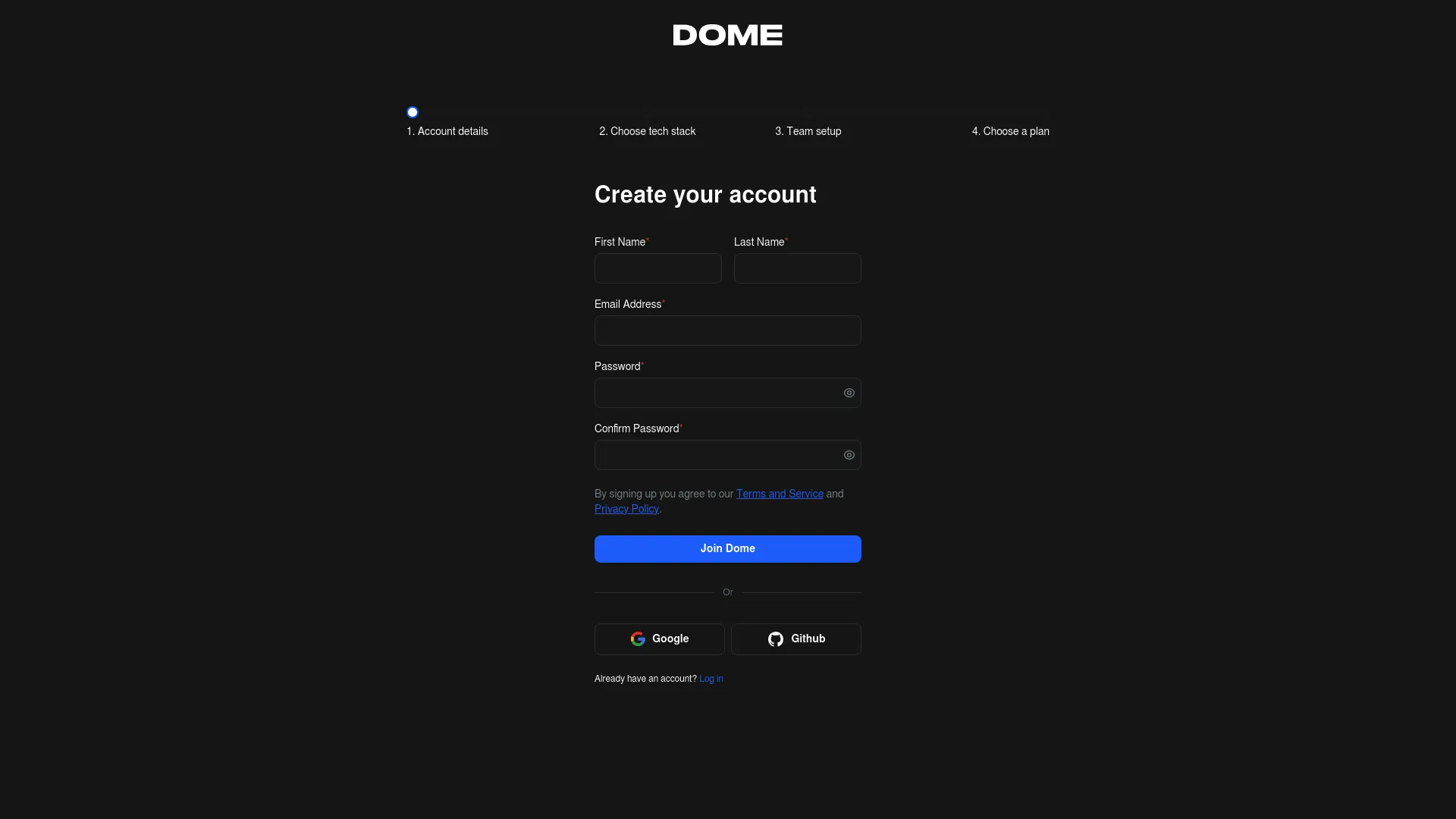Click the Terms and Service link
Image resolution: width=1456 pixels, height=819 pixels.
(779, 493)
